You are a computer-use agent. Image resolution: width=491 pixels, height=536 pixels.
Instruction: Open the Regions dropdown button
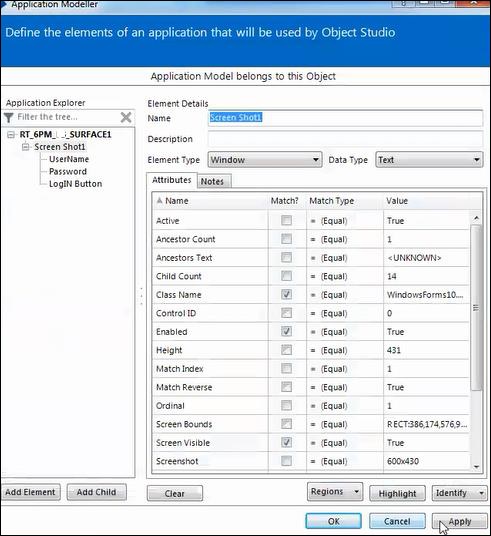coord(335,492)
